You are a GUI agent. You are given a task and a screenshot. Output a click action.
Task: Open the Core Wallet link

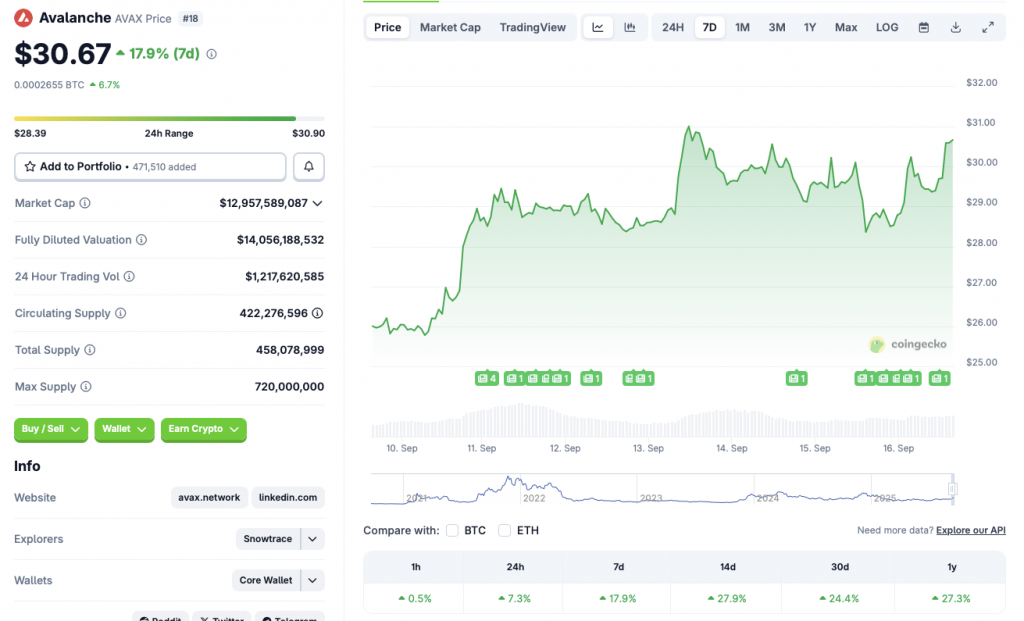(x=266, y=580)
